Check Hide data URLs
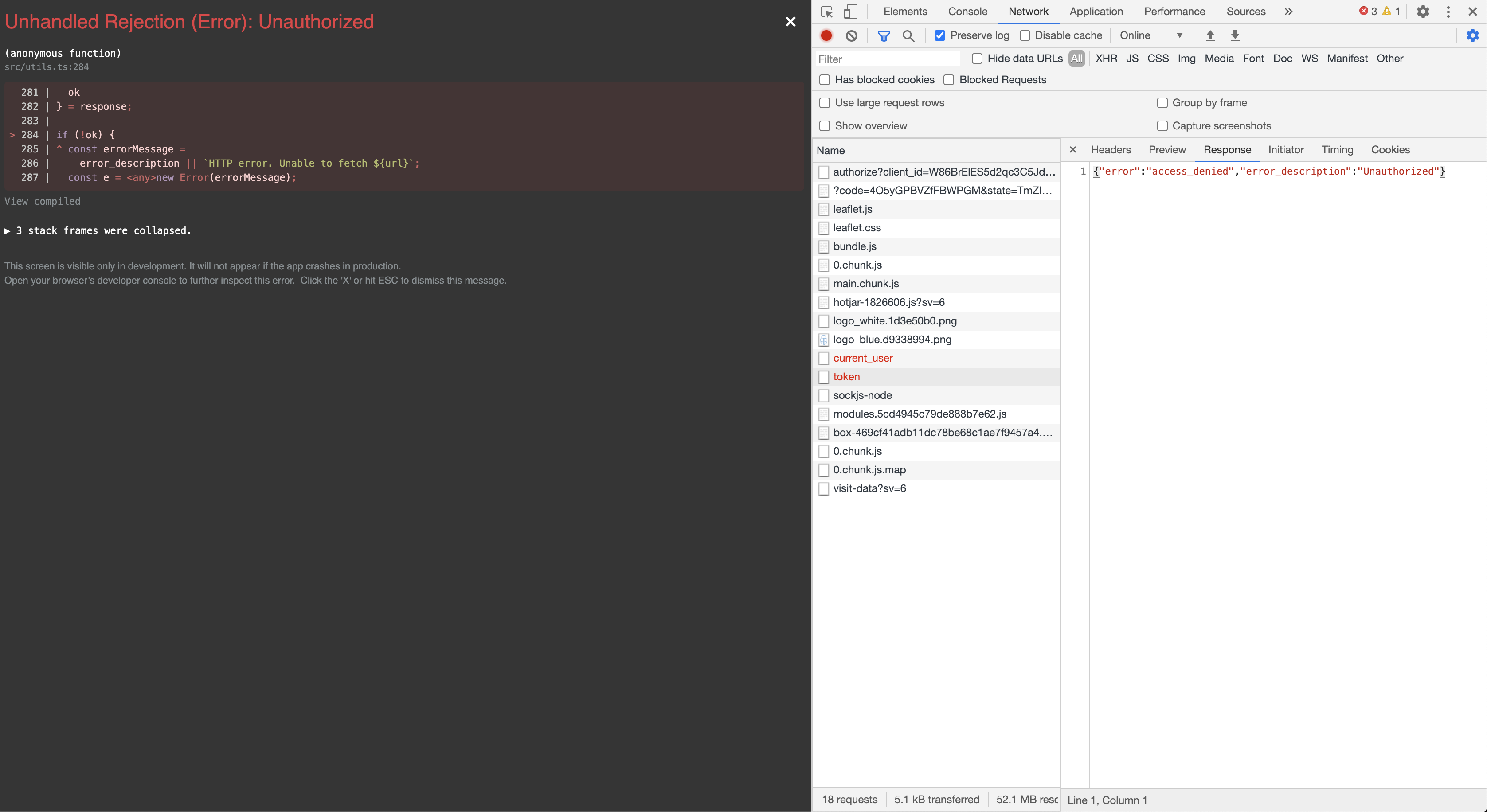 pyautogui.click(x=977, y=59)
